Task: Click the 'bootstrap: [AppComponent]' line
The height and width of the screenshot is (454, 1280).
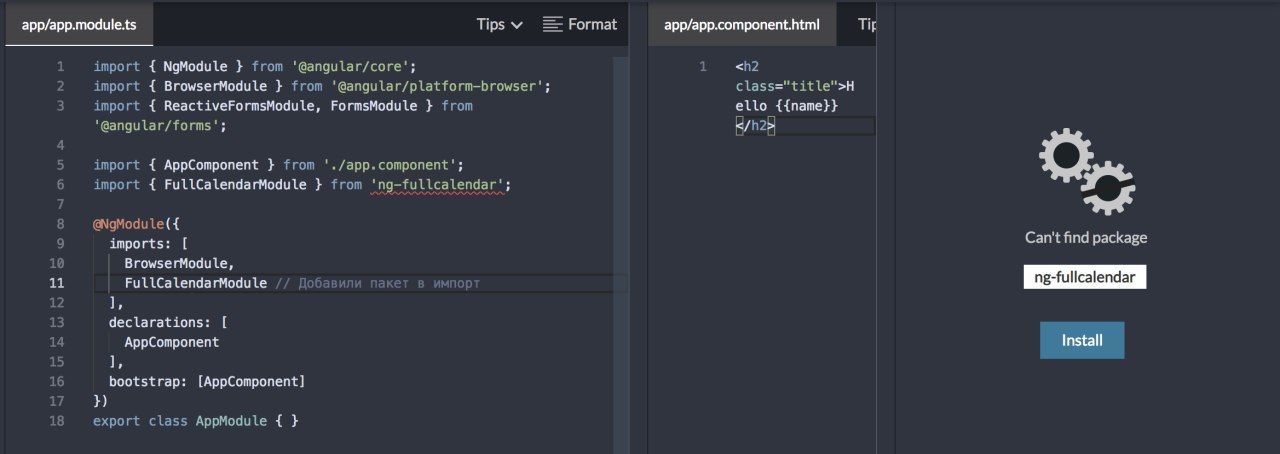Action: [x=207, y=382]
